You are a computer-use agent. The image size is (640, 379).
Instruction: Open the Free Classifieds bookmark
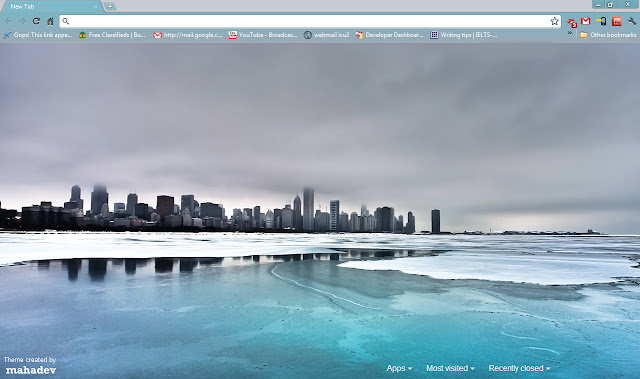[112, 35]
